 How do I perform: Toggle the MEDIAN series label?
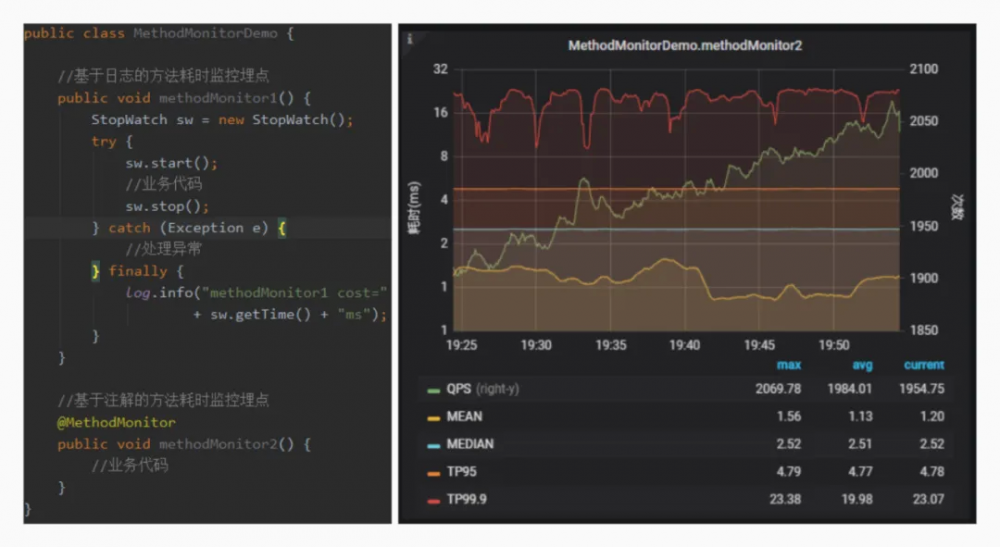[470, 444]
